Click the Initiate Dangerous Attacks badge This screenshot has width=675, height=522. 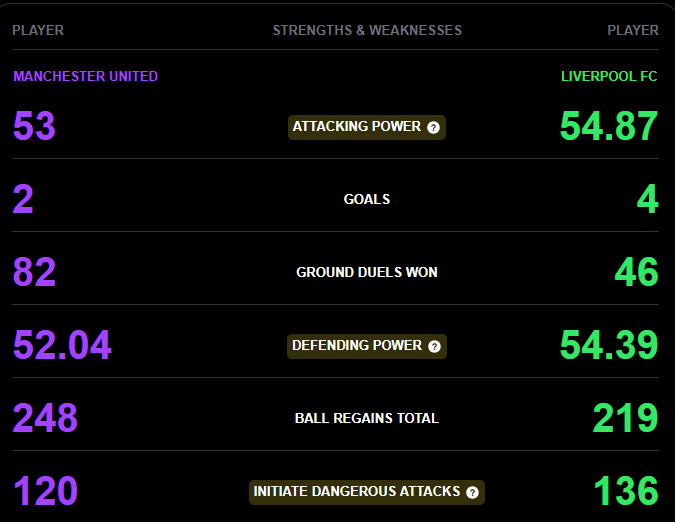357,492
